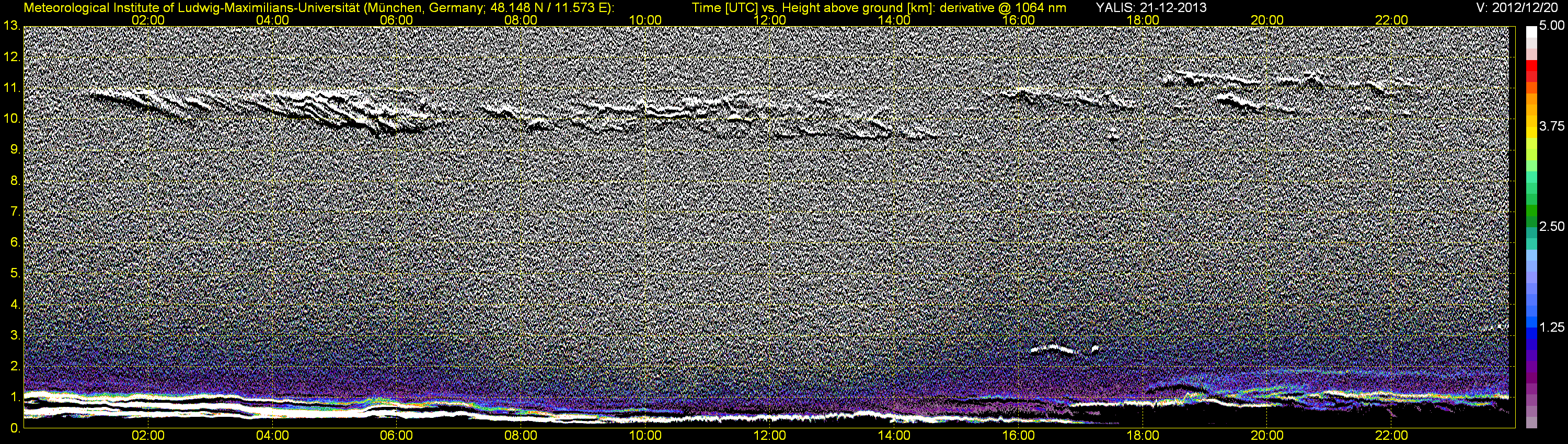Click the 22:00 label on the bottom time axis
The height and width of the screenshot is (444, 1568).
pos(1391,436)
